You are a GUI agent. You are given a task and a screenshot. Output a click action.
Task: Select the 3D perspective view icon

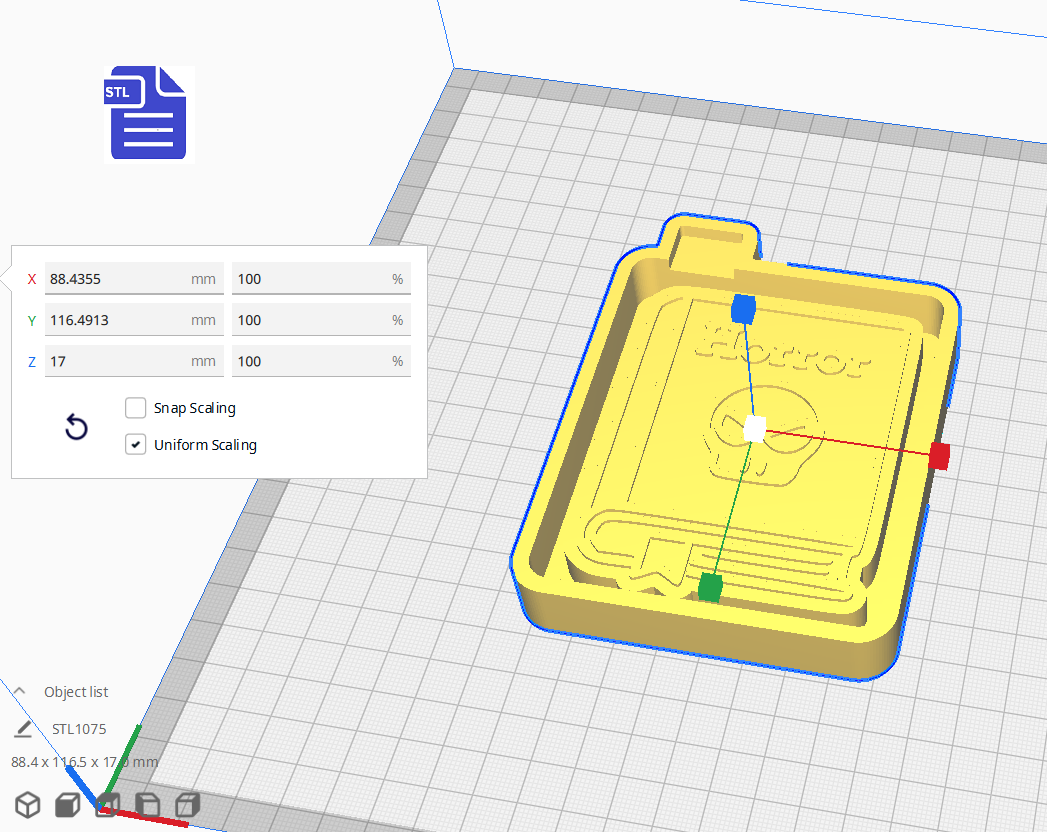[27, 805]
